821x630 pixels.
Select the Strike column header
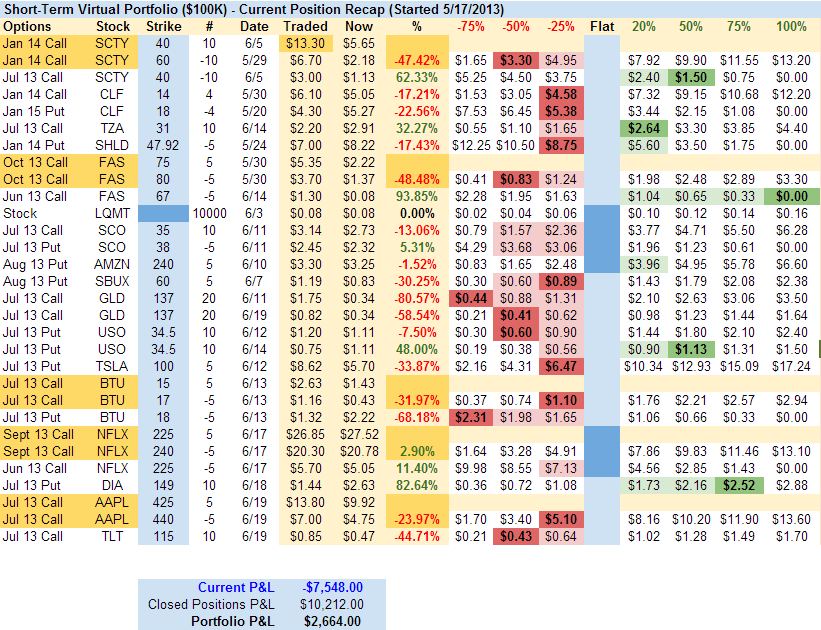(x=164, y=26)
